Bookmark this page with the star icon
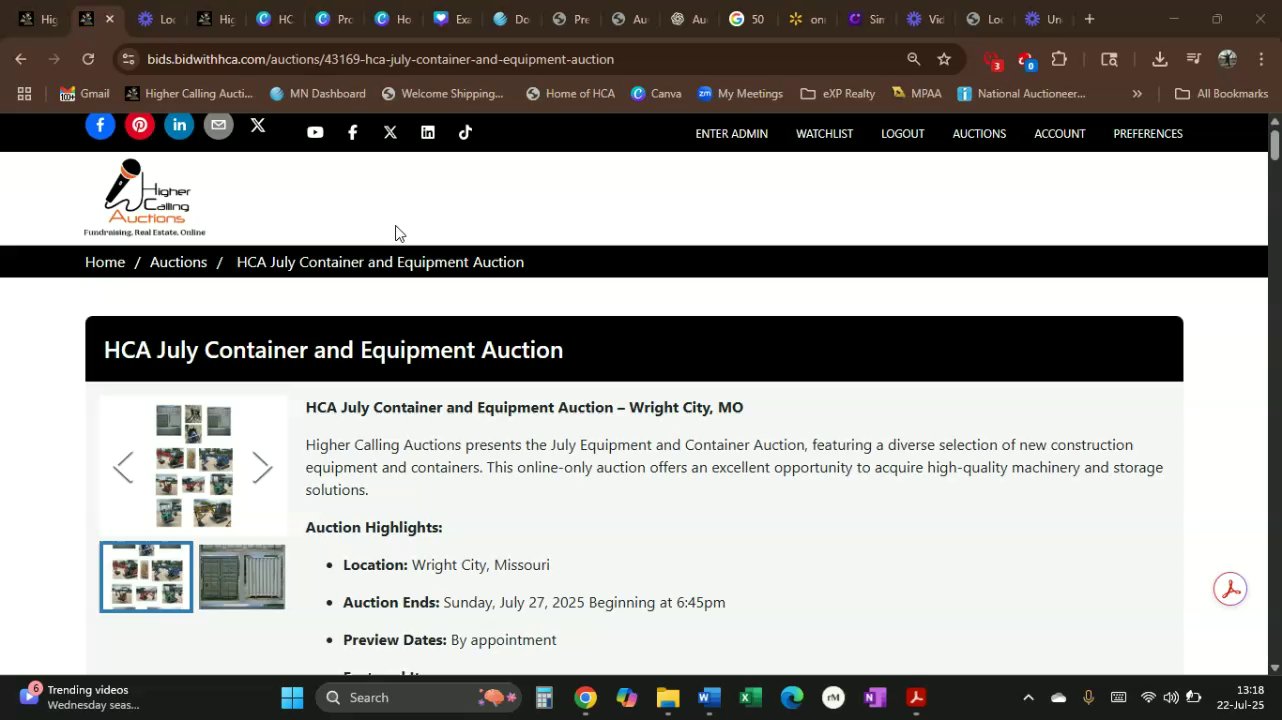This screenshot has height=720, width=1282. click(x=943, y=59)
